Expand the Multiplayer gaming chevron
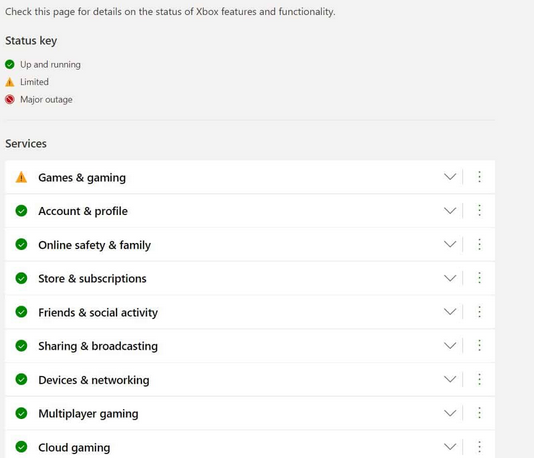 [x=450, y=413]
